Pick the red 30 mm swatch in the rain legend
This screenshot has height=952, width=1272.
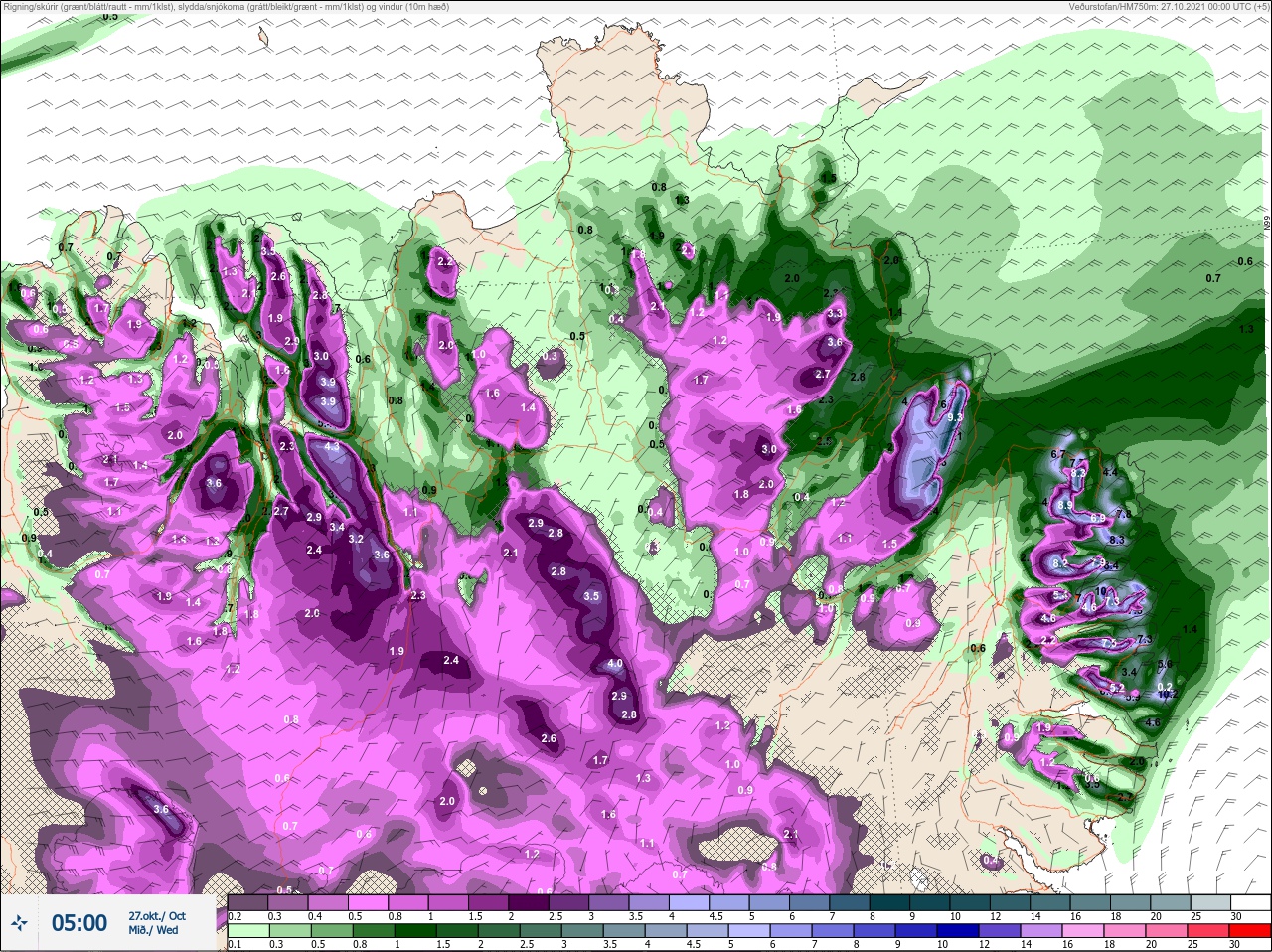[x=1251, y=931]
